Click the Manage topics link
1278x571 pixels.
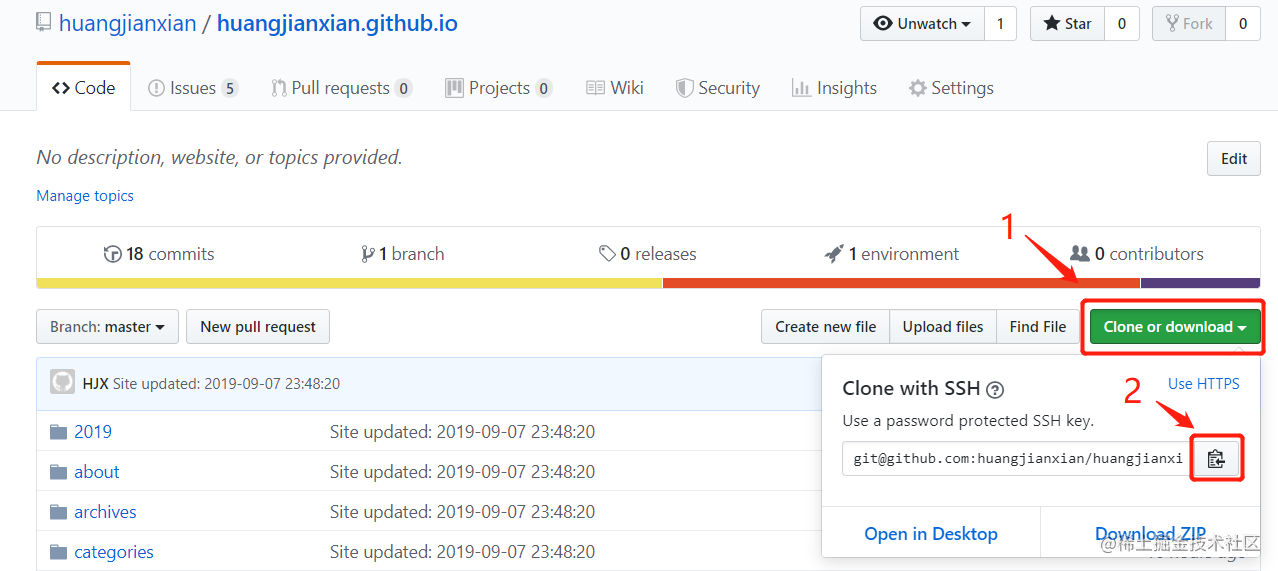tap(85, 196)
